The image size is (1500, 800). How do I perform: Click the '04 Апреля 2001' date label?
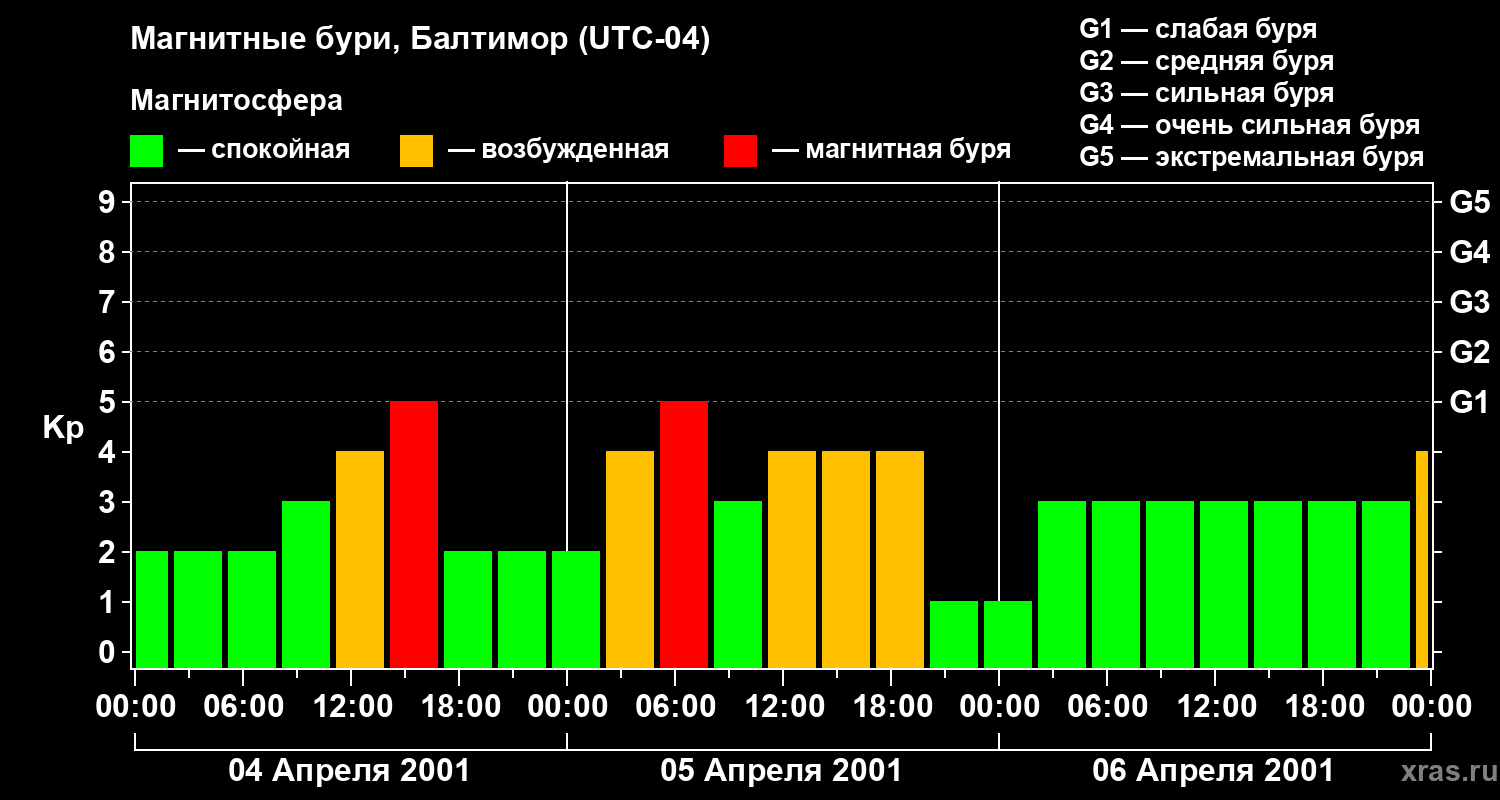[x=349, y=771]
